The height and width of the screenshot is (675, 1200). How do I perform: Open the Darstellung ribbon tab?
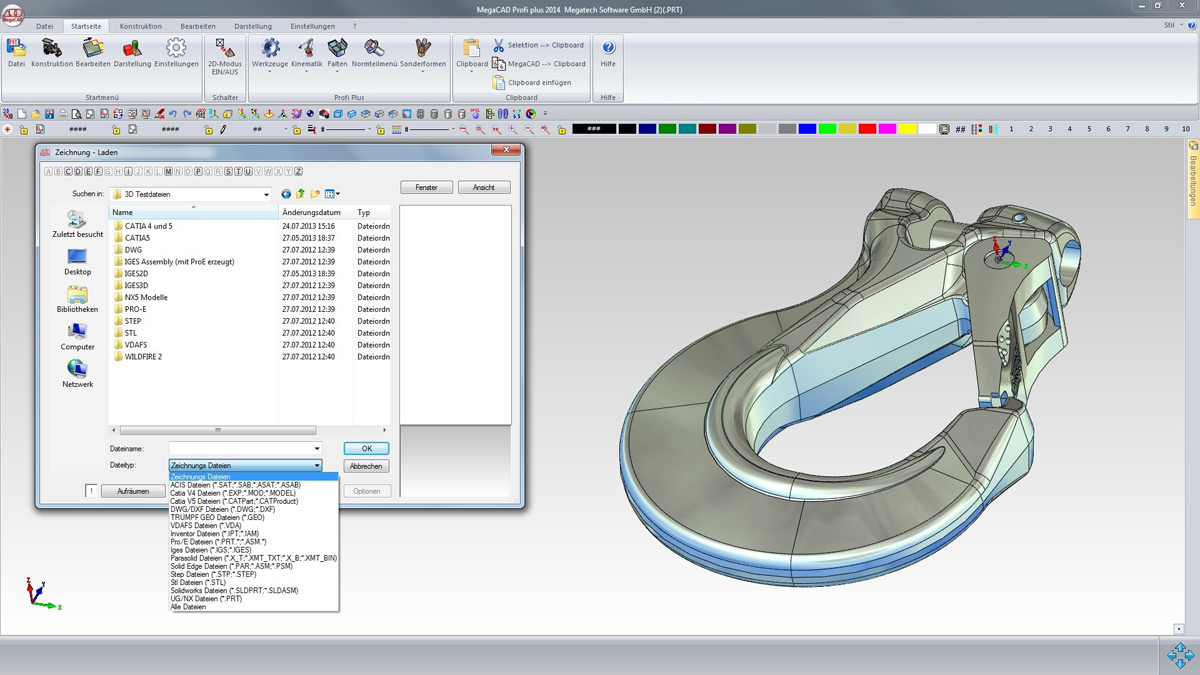click(x=252, y=26)
